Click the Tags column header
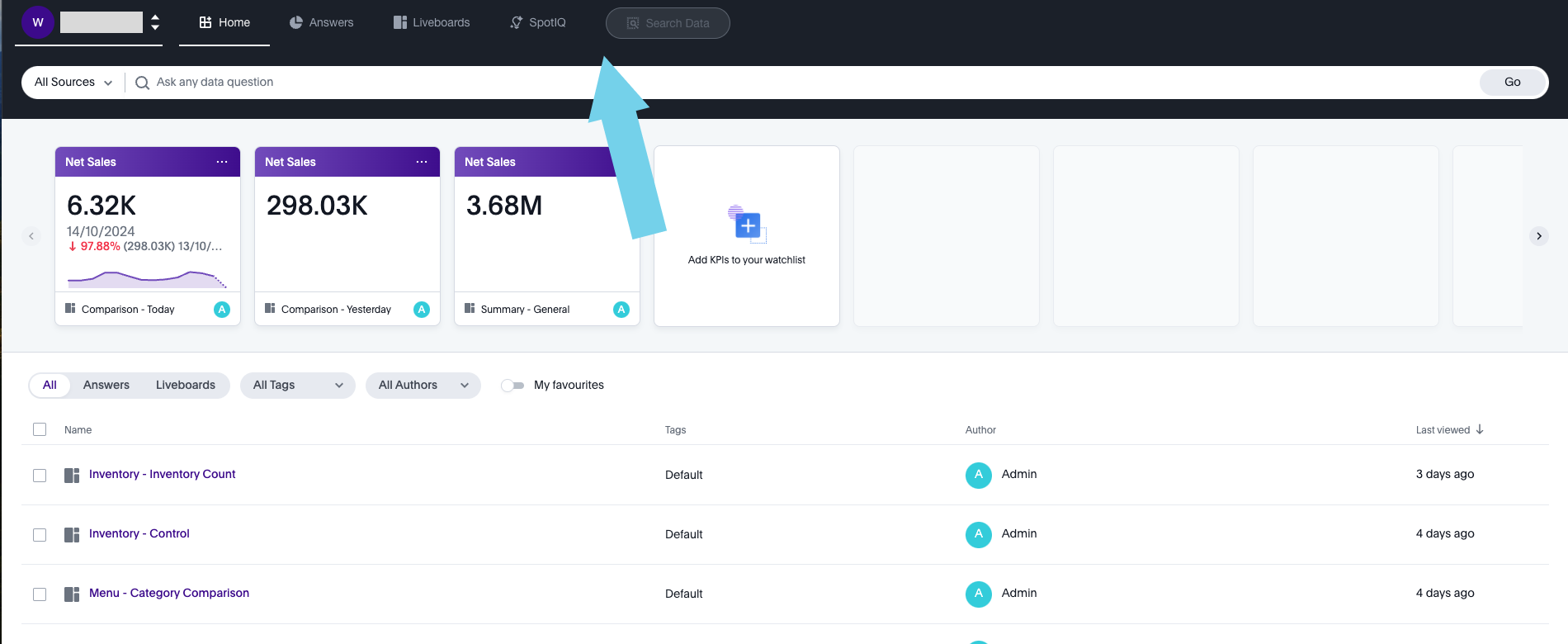Viewport: 1568px width, 644px height. click(676, 430)
